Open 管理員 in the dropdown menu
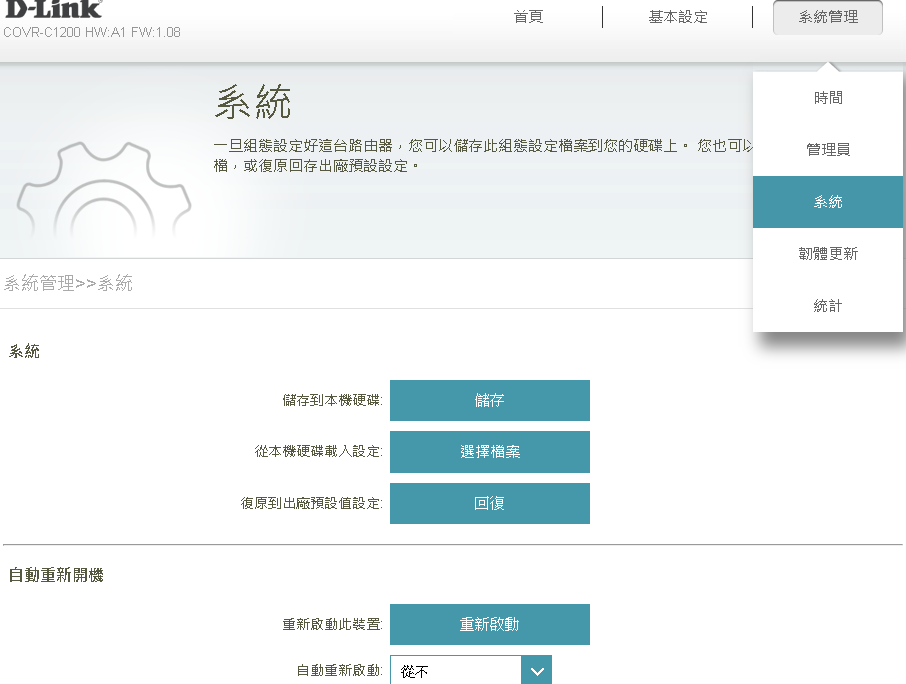 pyautogui.click(x=828, y=150)
